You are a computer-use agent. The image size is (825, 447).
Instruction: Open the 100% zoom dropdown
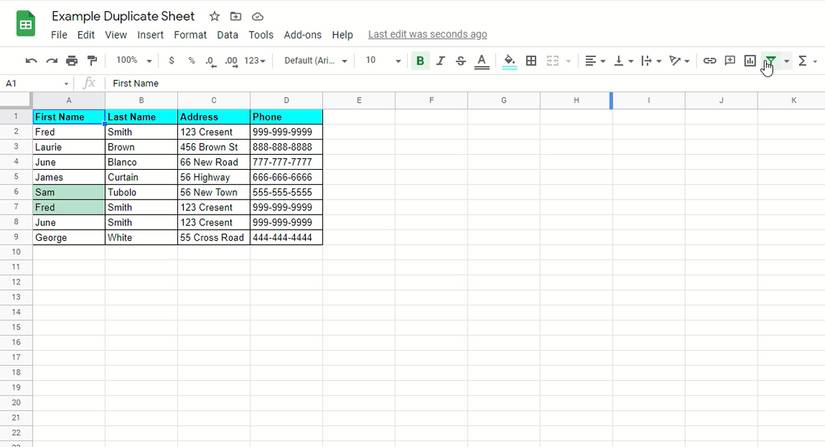pyautogui.click(x=134, y=61)
